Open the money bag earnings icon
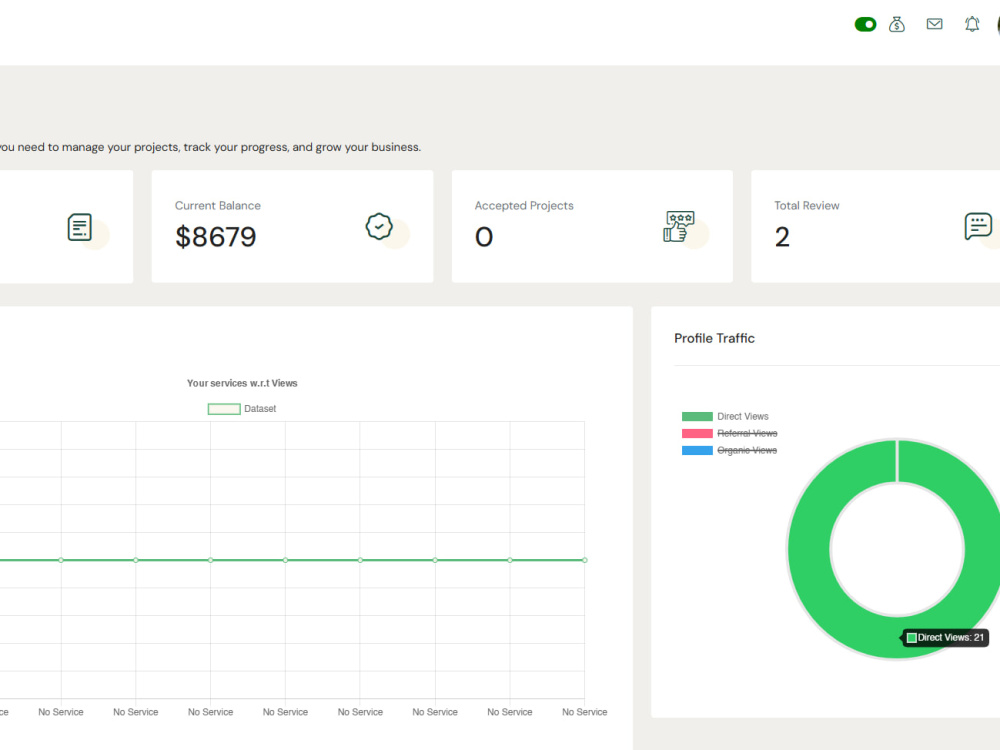The height and width of the screenshot is (750, 1000). pos(897,24)
